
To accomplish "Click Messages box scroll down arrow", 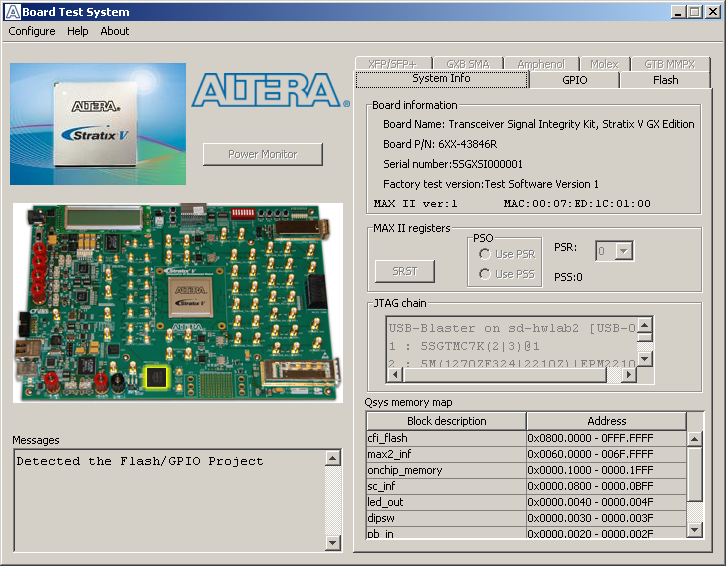I will point(332,542).
